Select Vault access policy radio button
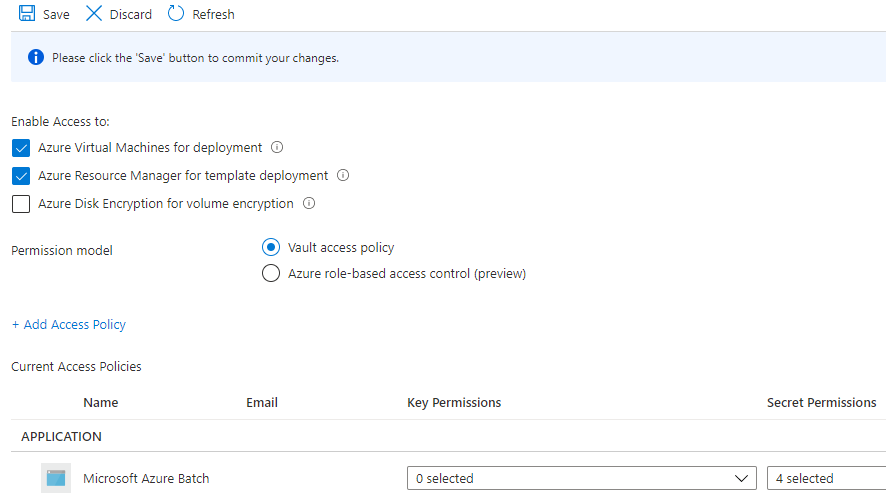This screenshot has width=886, height=498. [270, 247]
